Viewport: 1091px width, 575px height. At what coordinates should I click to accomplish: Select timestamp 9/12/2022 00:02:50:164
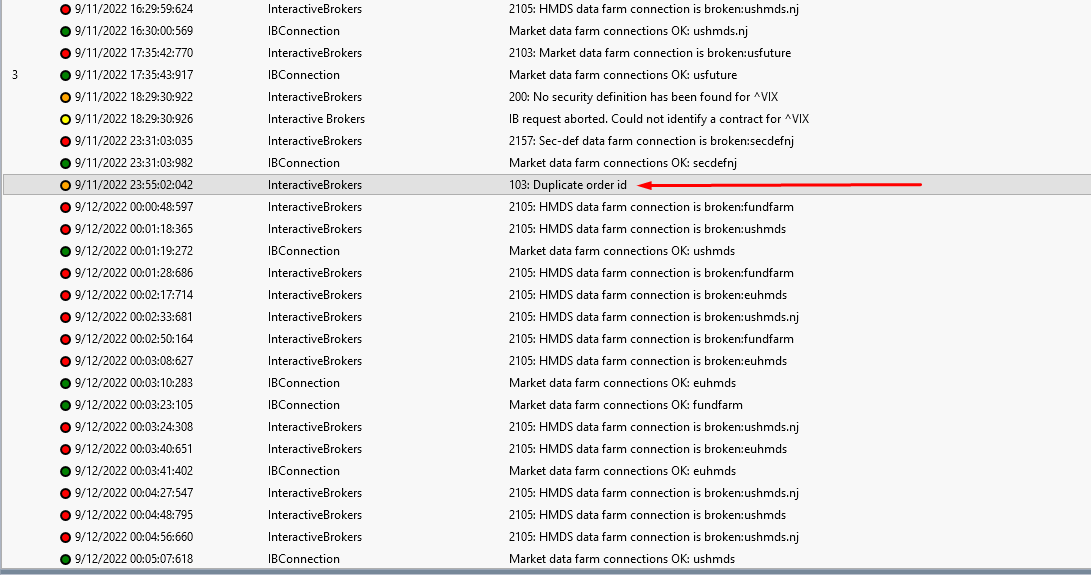click(134, 339)
